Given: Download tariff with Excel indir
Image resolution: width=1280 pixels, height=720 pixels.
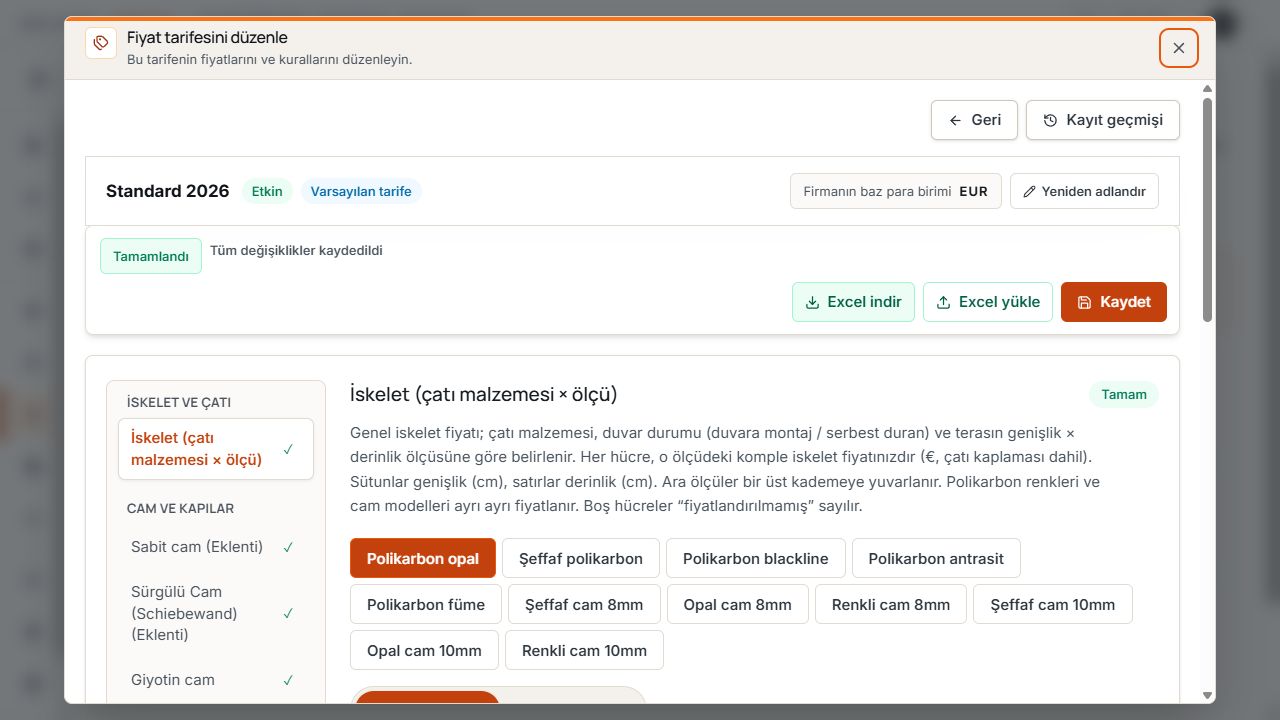Looking at the screenshot, I should (853, 302).
